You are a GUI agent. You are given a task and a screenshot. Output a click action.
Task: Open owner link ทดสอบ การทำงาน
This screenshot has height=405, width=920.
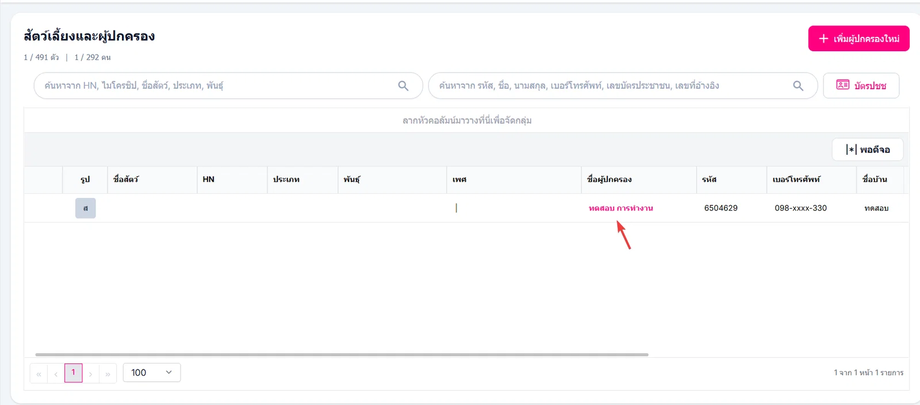[621, 208]
